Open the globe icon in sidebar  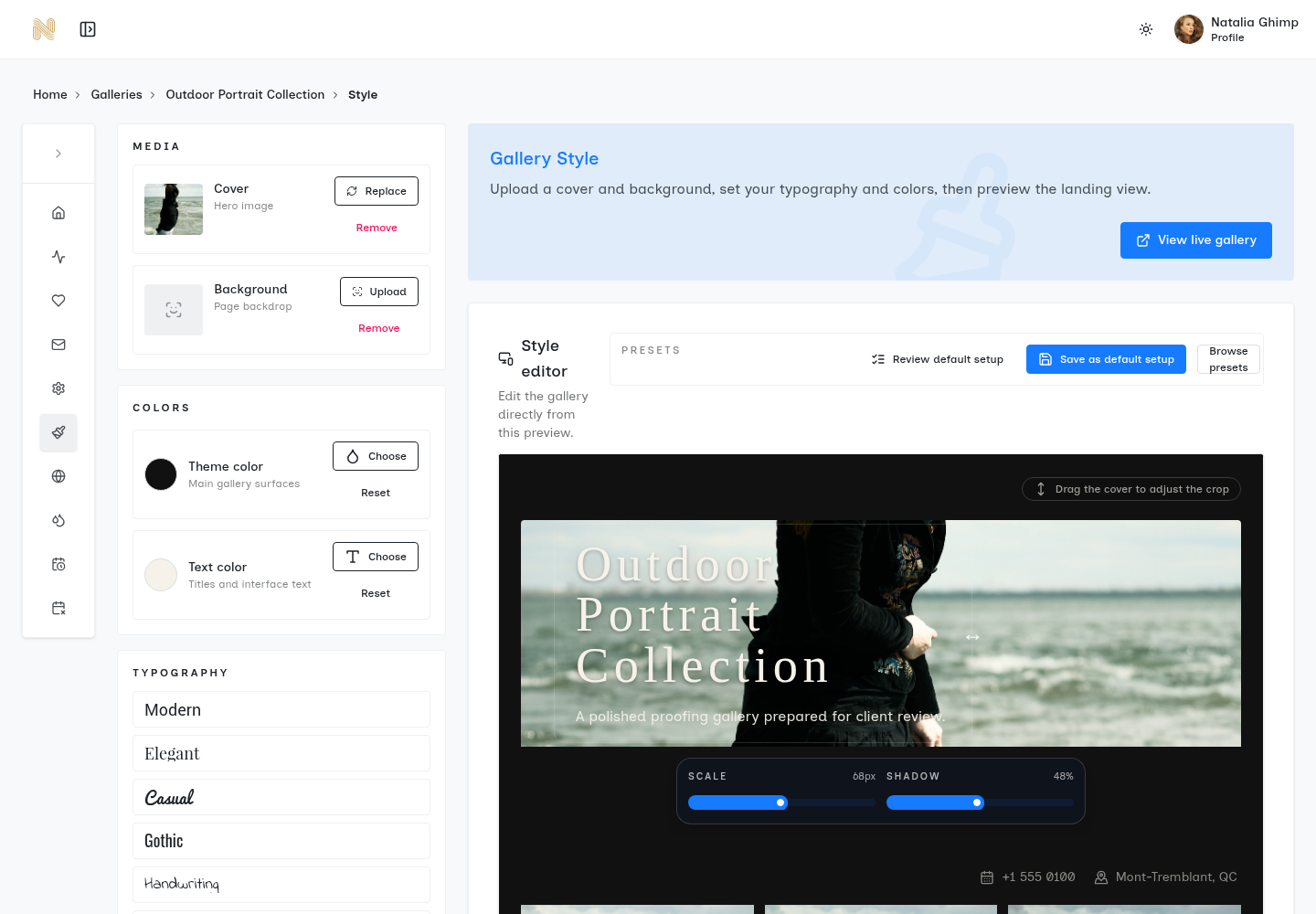58,476
